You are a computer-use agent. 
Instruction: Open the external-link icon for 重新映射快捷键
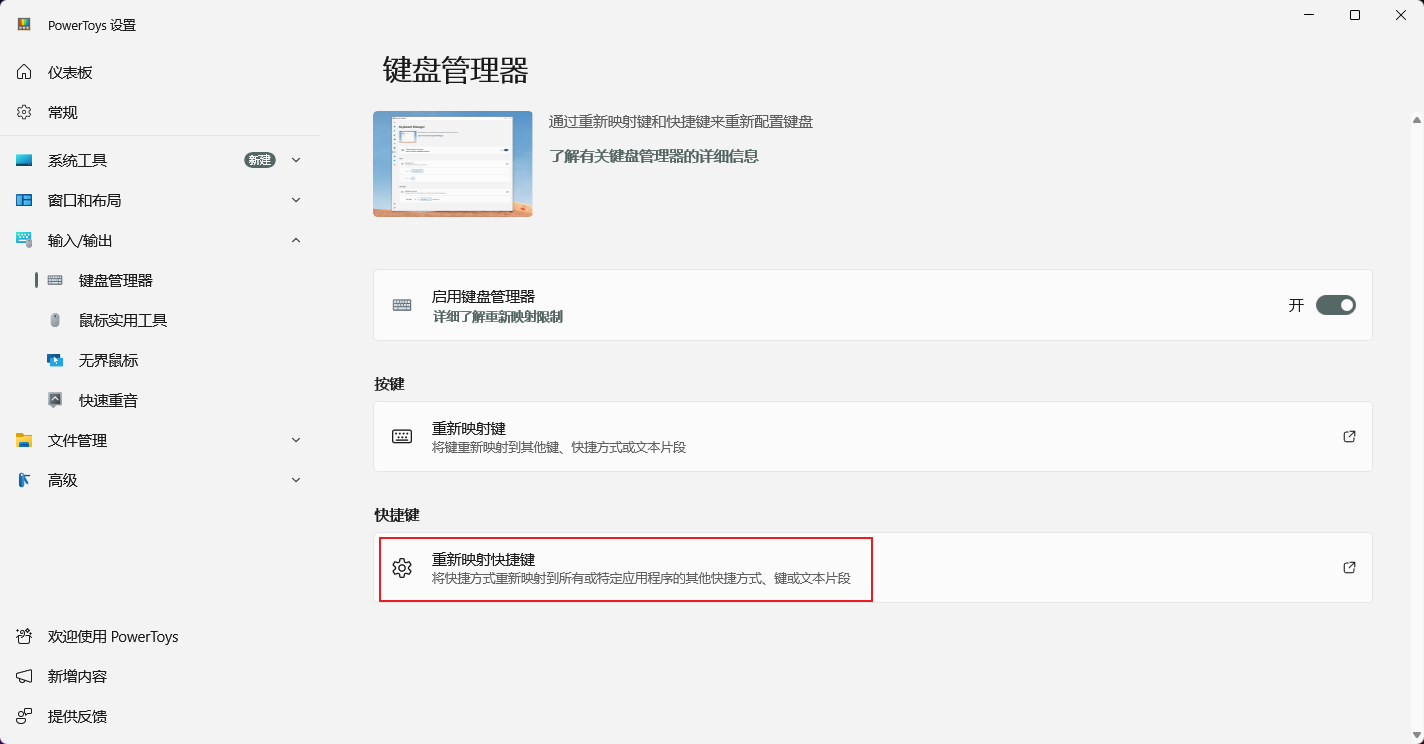pos(1349,567)
